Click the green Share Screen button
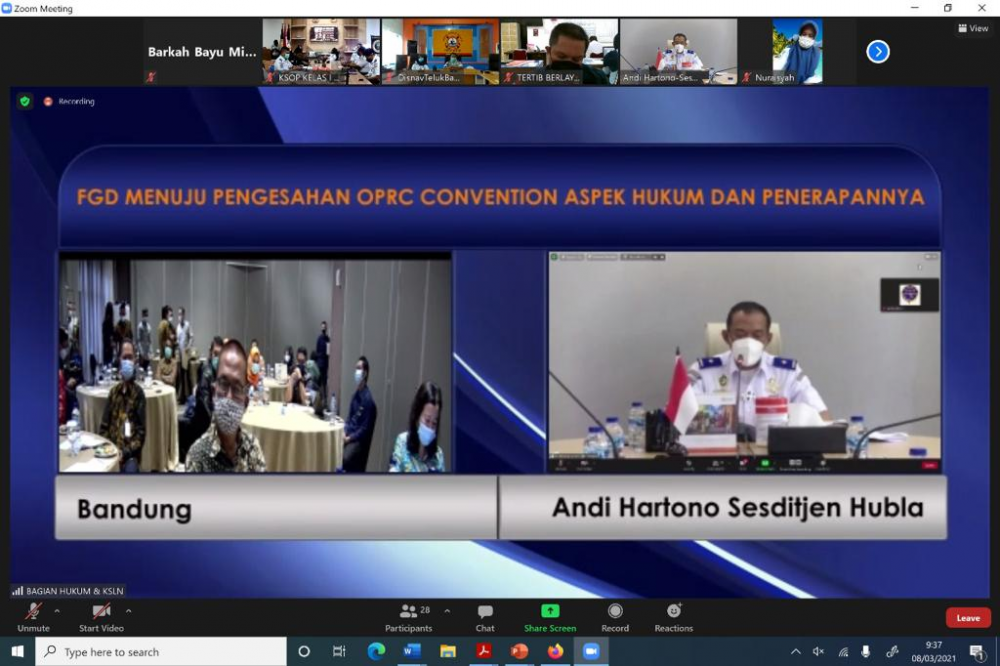The width and height of the screenshot is (1000, 666). coord(550,618)
